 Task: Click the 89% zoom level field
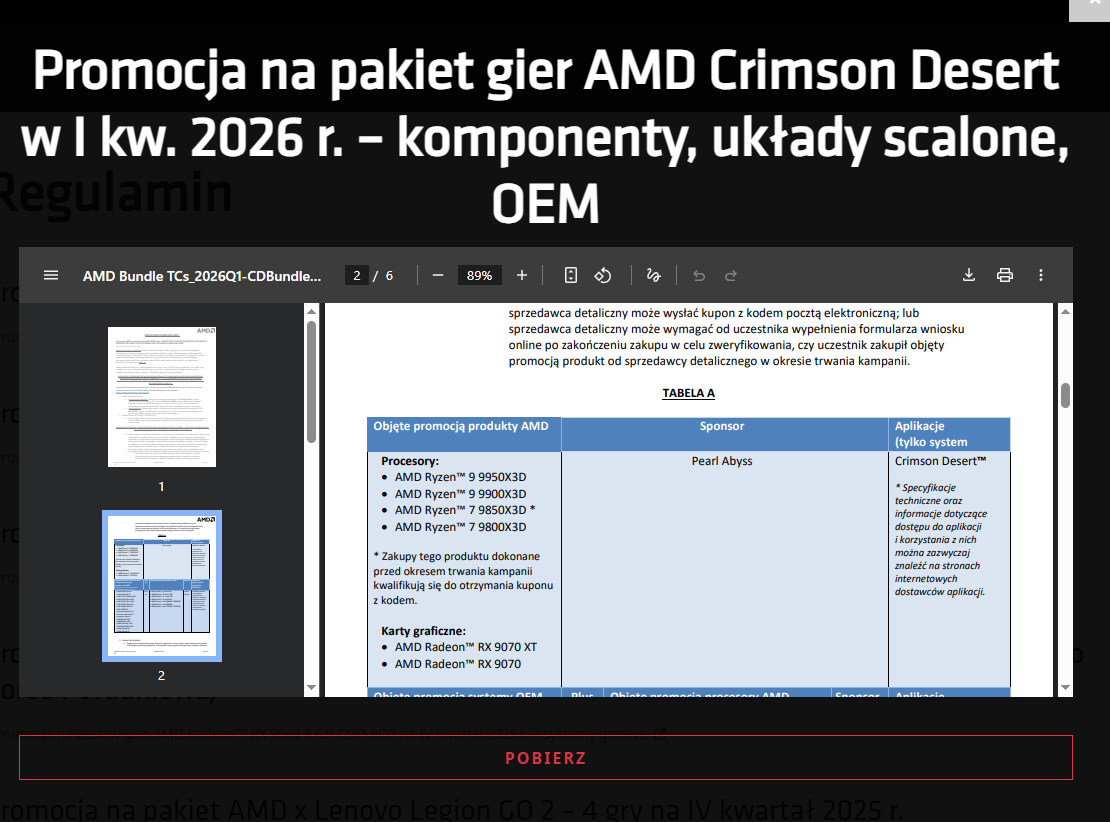pos(479,275)
